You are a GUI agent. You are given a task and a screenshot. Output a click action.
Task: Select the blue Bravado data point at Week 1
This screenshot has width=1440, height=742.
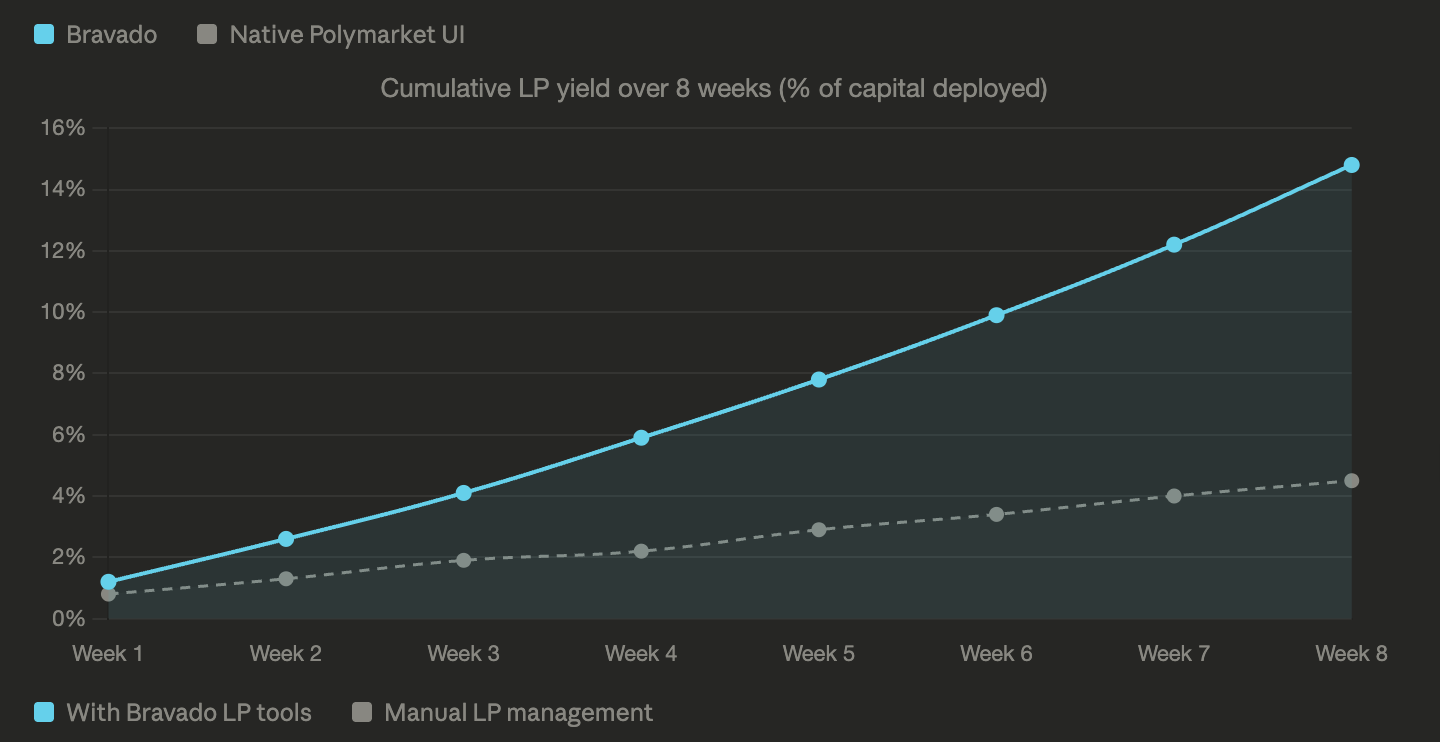coord(109,582)
